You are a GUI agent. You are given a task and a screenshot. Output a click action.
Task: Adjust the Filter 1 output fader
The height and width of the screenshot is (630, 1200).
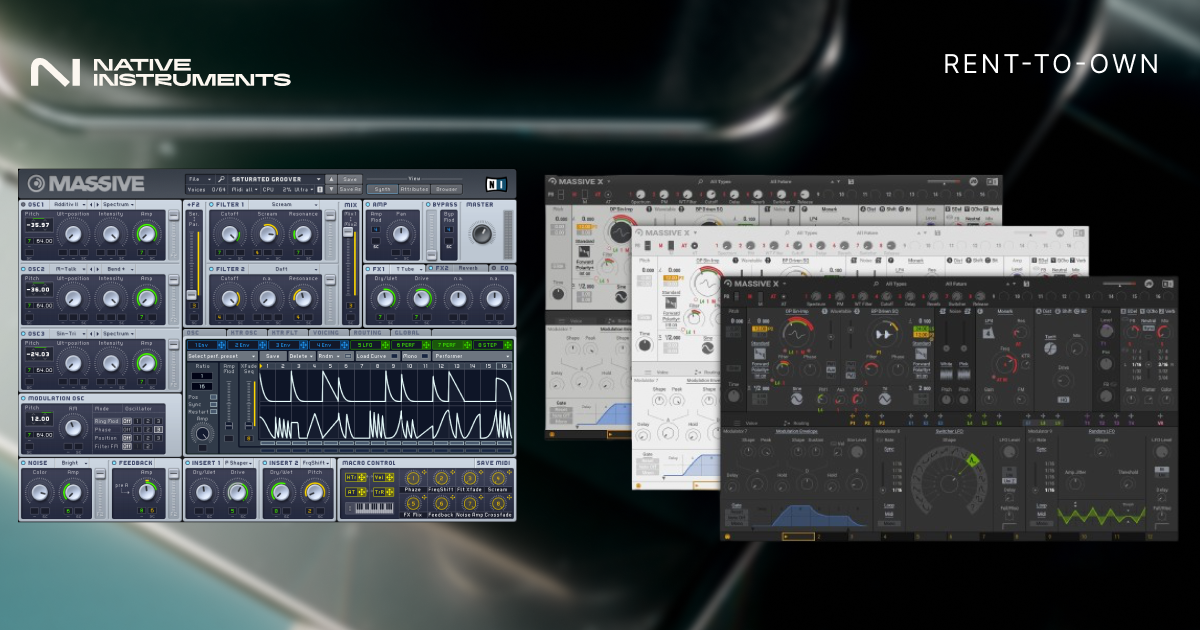tap(330, 216)
